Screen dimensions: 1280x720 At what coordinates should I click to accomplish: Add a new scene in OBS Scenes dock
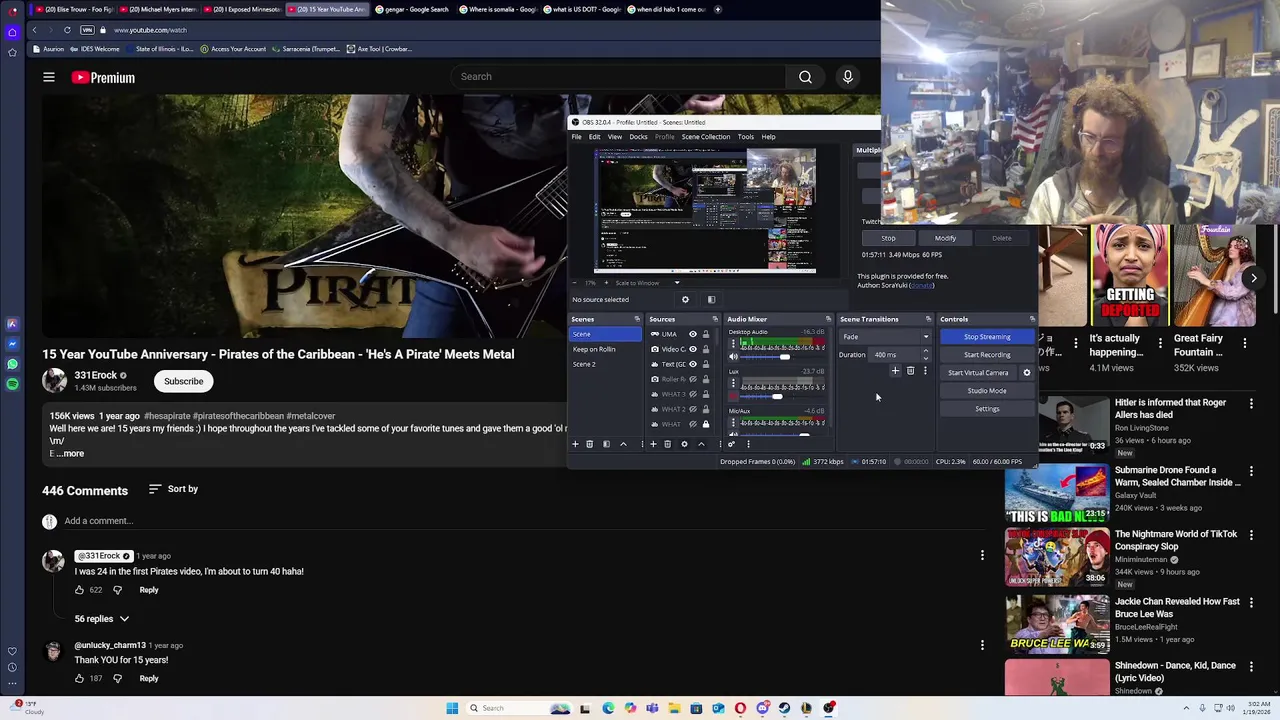pyautogui.click(x=575, y=444)
